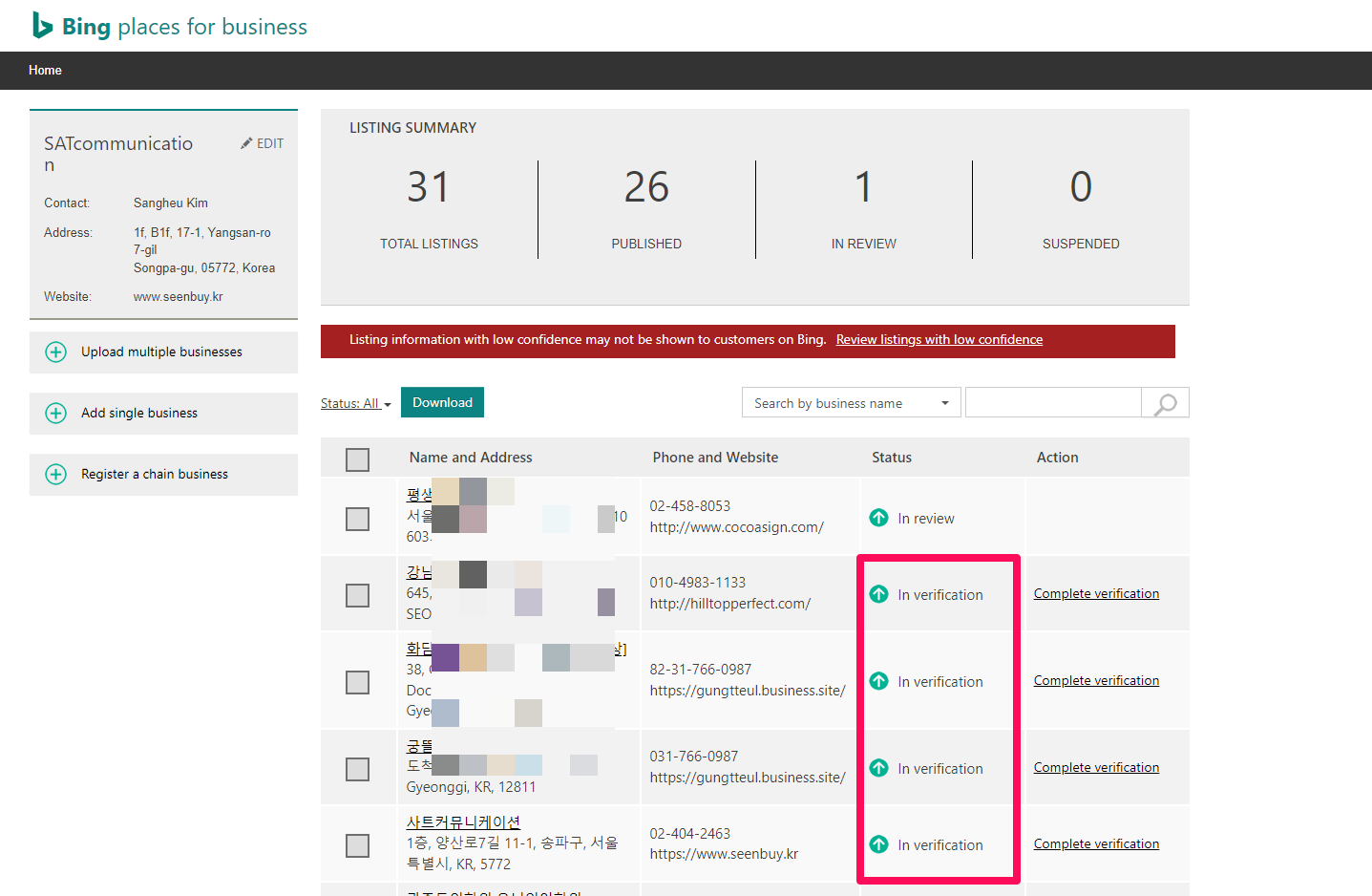This screenshot has height=896, width=1372.
Task: Click plus icon for Upload multiple businesses
Action: coord(56,352)
